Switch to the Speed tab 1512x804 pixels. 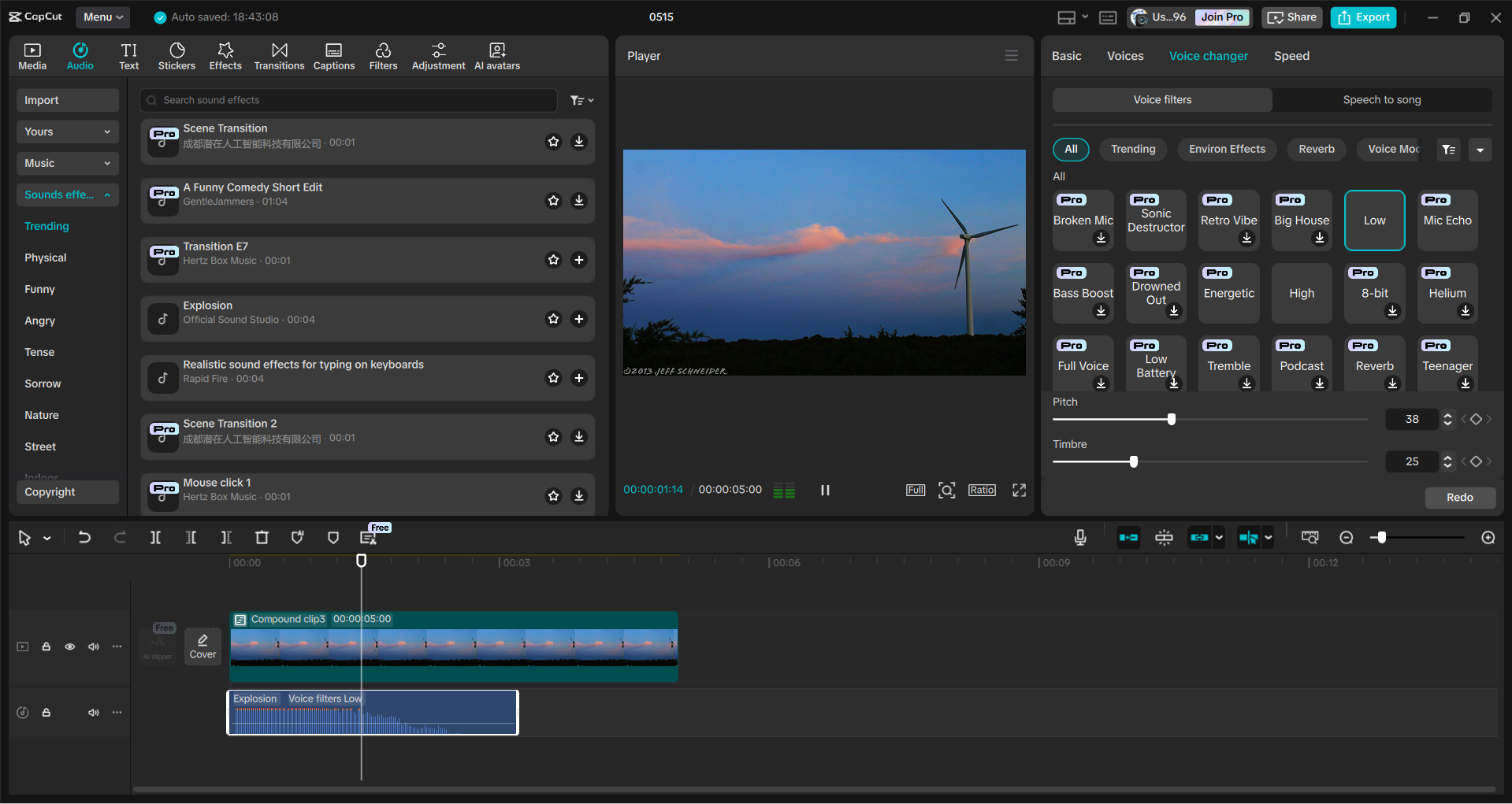coord(1291,55)
